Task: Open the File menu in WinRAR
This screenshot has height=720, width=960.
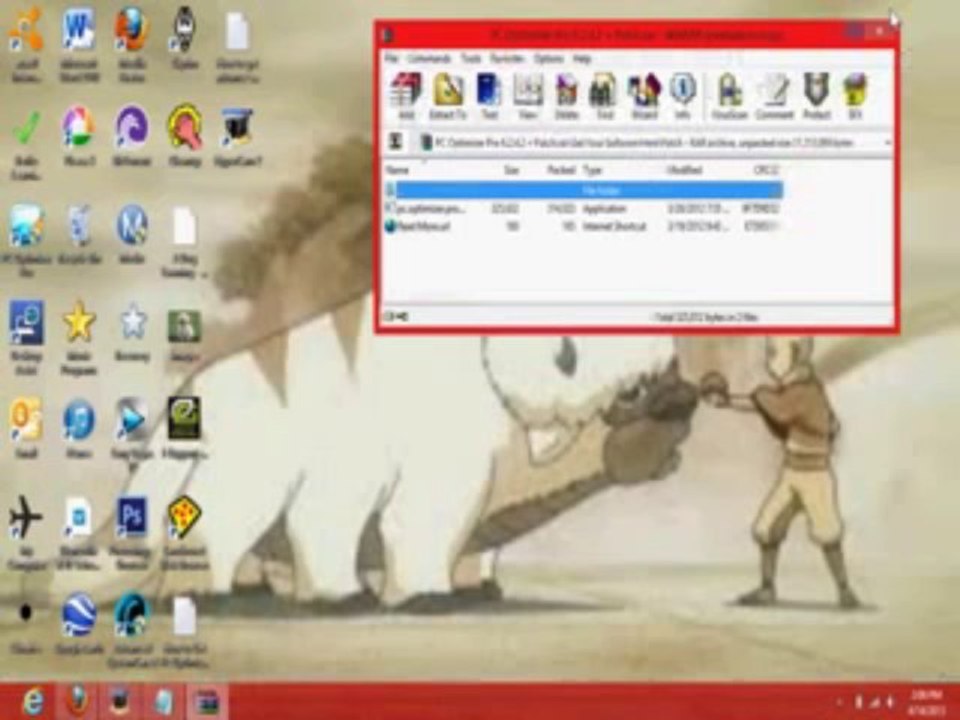Action: tap(391, 59)
